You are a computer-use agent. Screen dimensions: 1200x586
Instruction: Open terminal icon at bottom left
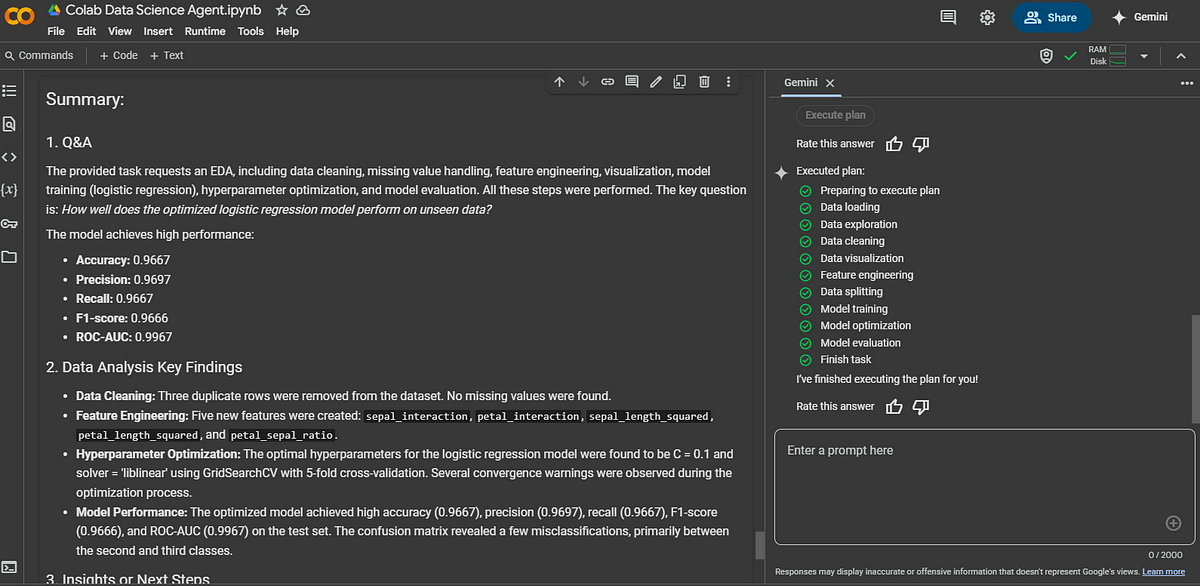pyautogui.click(x=10, y=567)
